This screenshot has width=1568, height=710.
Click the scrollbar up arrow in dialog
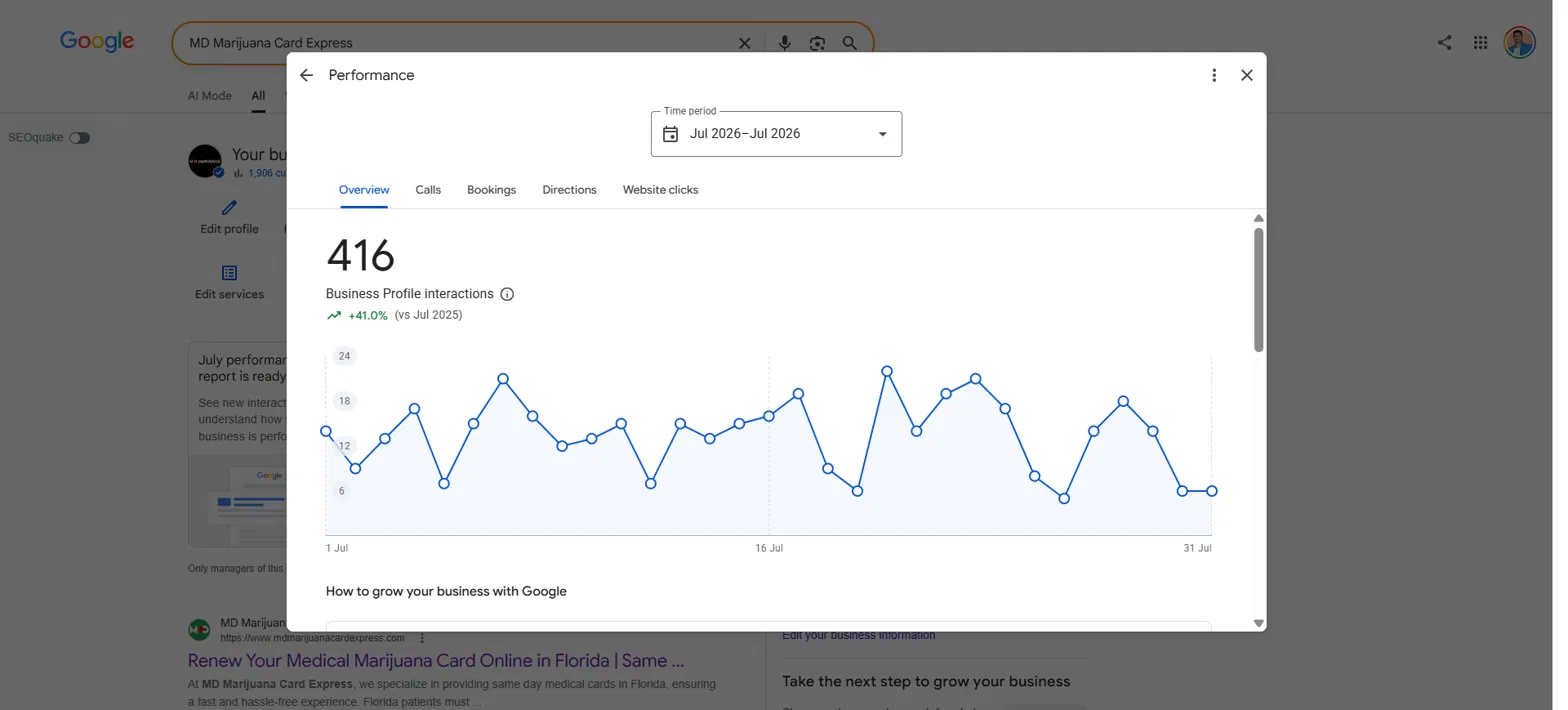pyautogui.click(x=1259, y=218)
